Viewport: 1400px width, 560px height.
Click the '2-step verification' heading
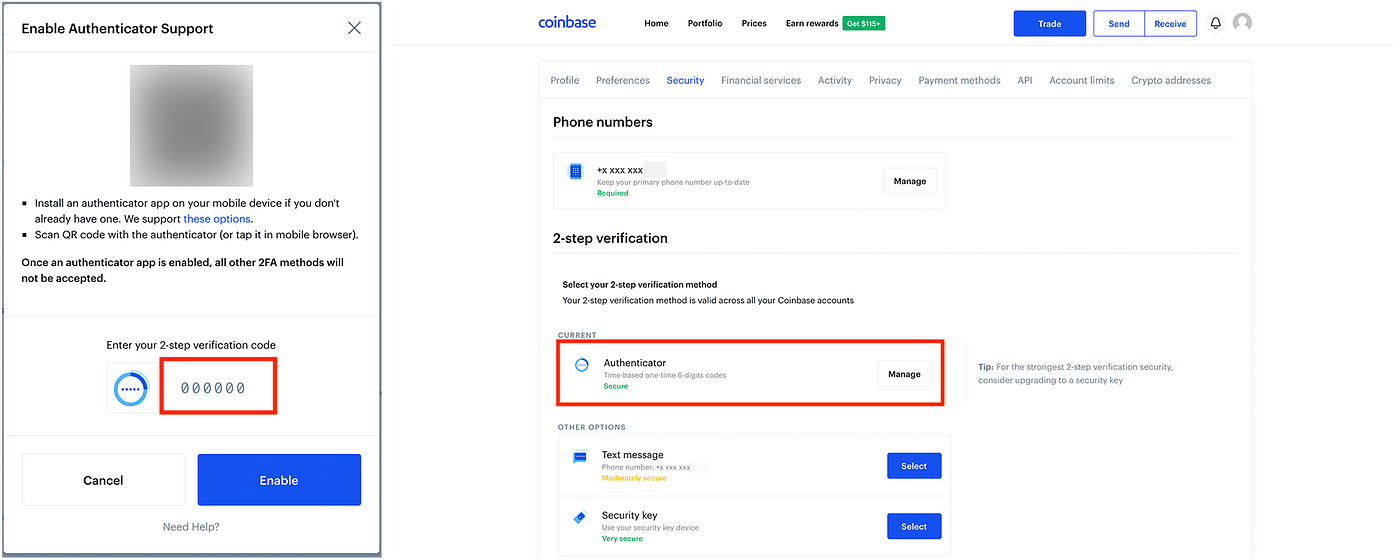pyautogui.click(x=610, y=238)
